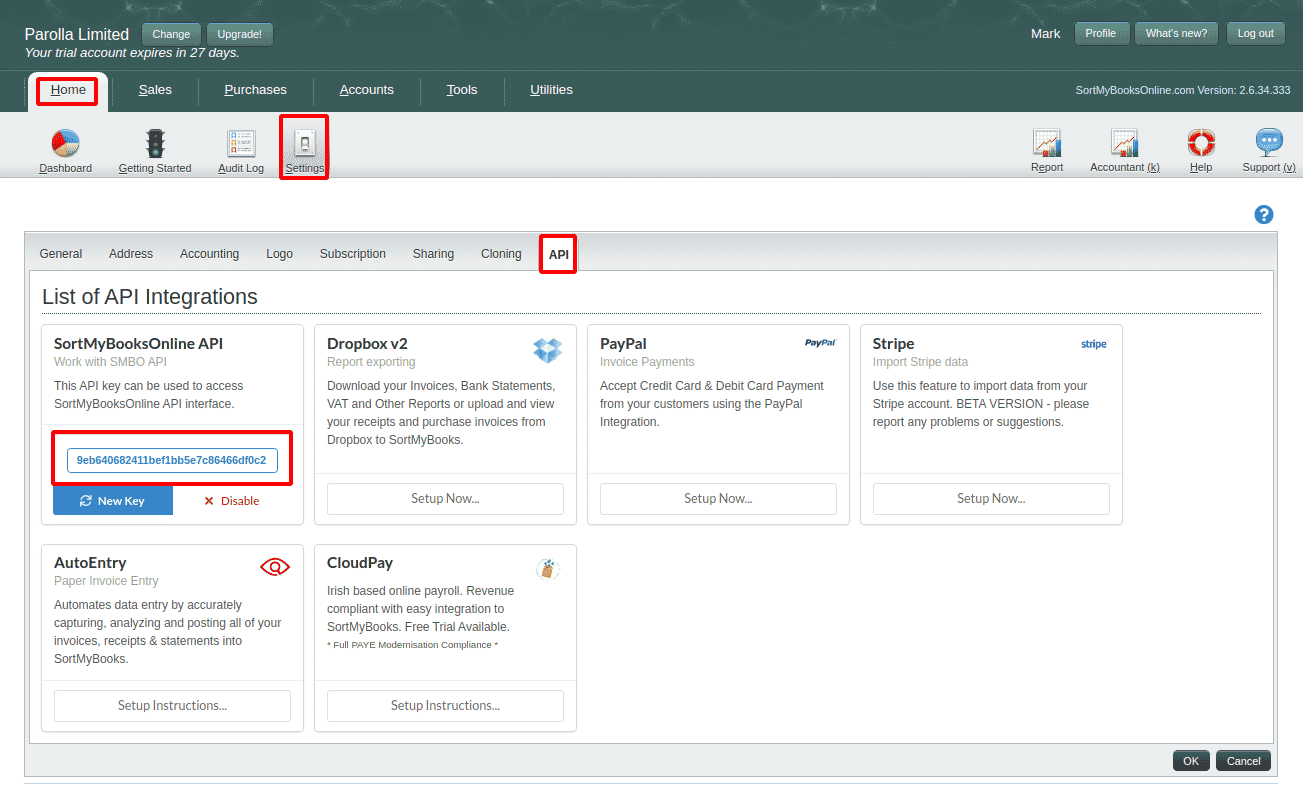Click the SortMyBooksOnline.com version text
Viewport: 1303px width, 797px height.
pos(1183,90)
